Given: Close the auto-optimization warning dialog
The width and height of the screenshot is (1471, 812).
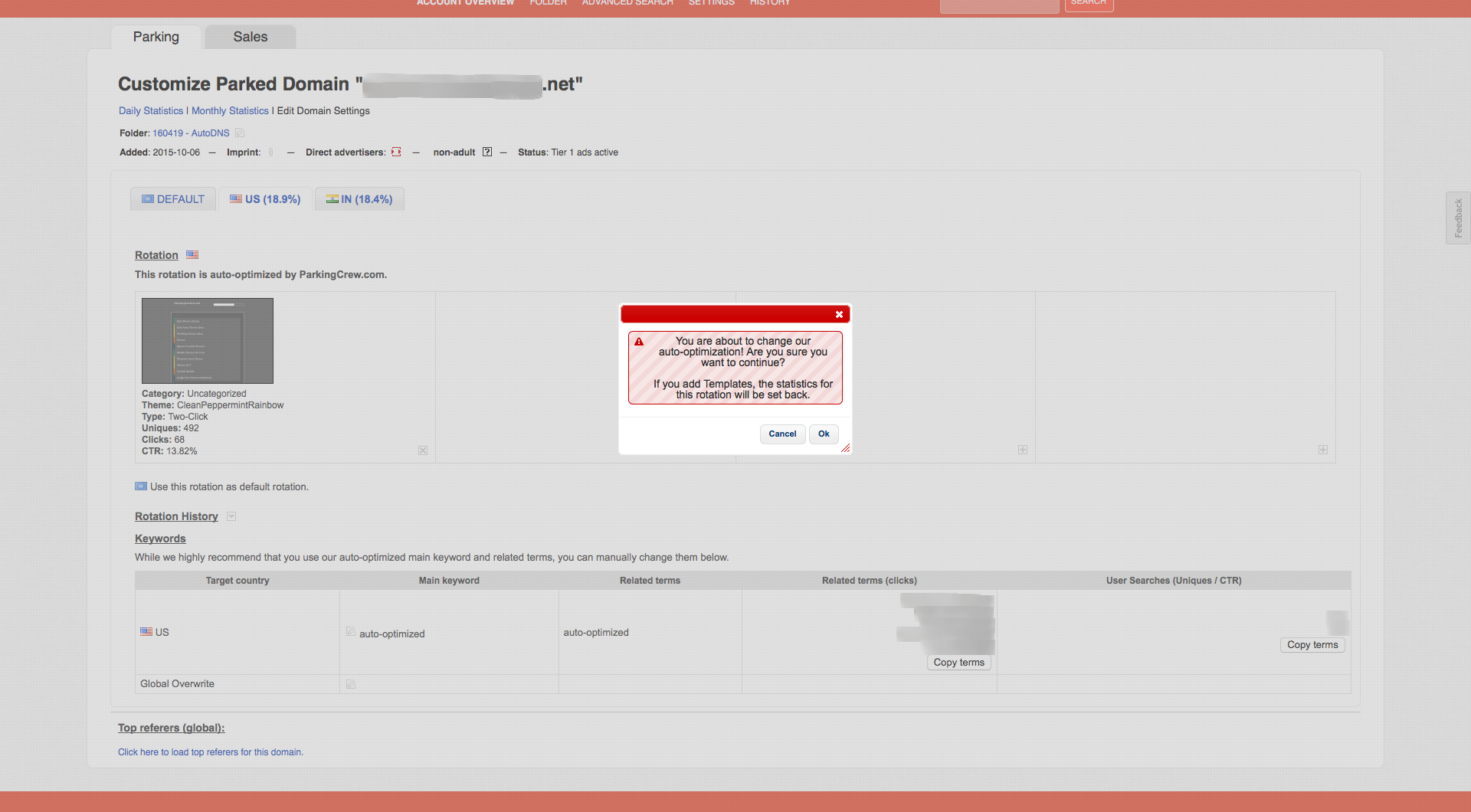Looking at the screenshot, I should 839,314.
